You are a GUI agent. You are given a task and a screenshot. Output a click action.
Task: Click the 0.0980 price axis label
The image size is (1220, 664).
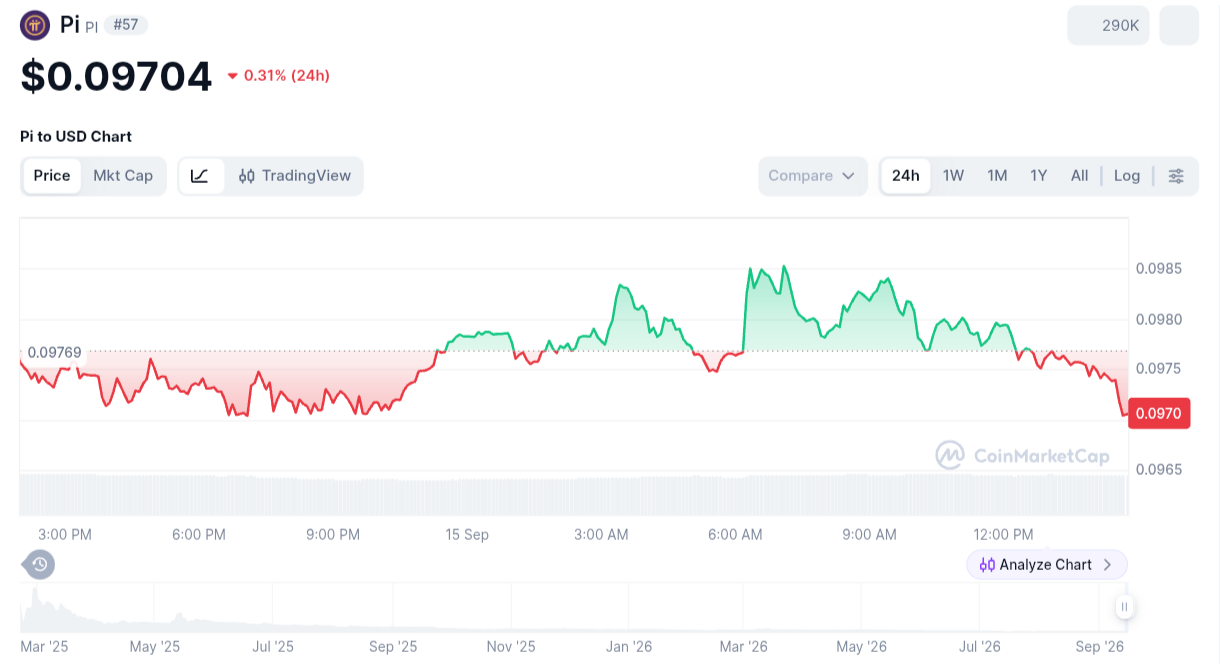pyautogui.click(x=1158, y=320)
